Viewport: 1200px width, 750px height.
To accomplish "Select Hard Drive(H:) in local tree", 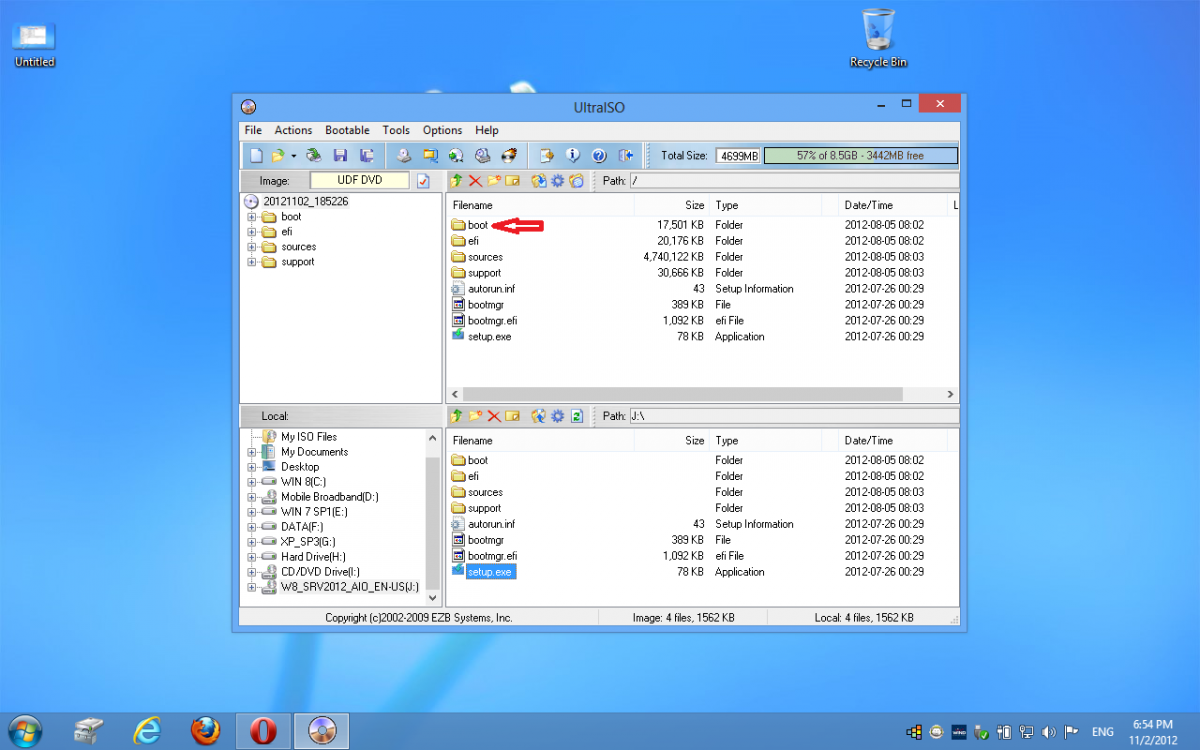I will [313, 557].
